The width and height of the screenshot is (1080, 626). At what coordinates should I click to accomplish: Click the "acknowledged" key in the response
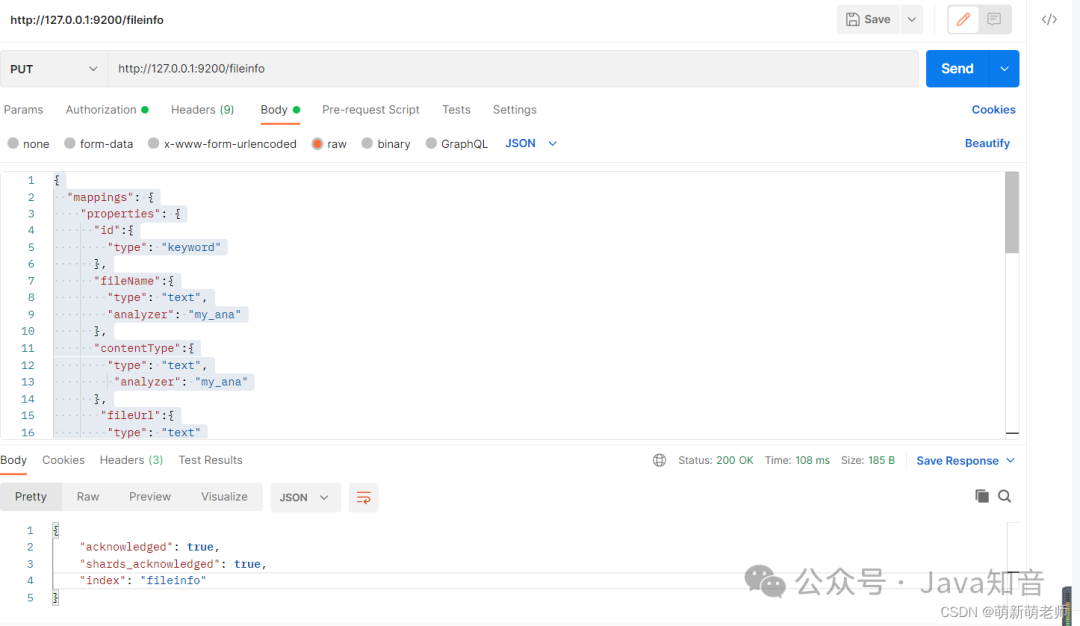[x=126, y=547]
